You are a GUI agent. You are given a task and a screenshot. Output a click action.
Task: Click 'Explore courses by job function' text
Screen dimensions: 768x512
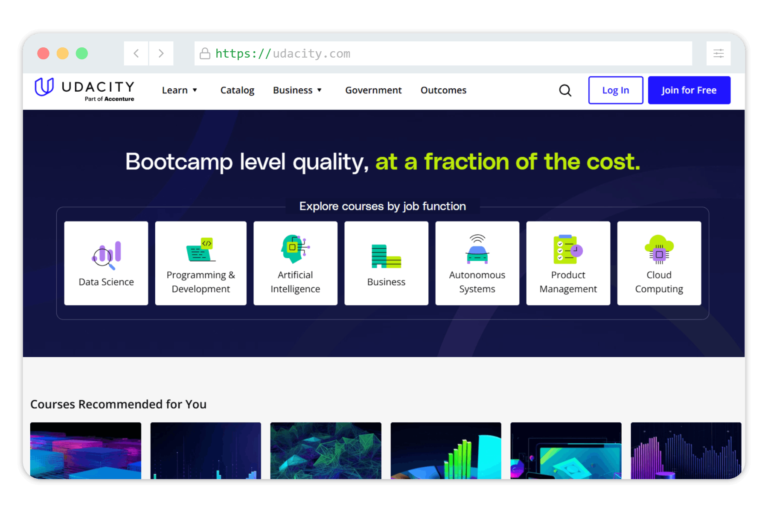[x=383, y=206]
